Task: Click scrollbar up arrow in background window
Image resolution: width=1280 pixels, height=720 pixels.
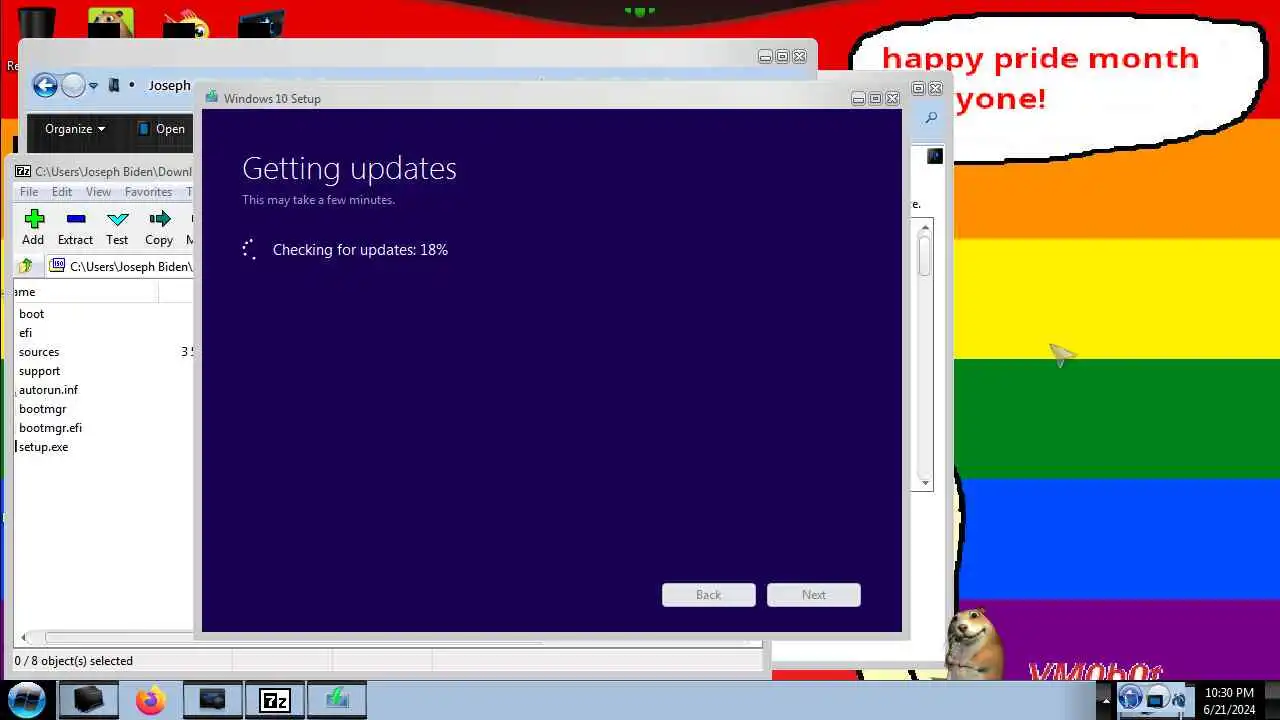Action: click(x=925, y=228)
